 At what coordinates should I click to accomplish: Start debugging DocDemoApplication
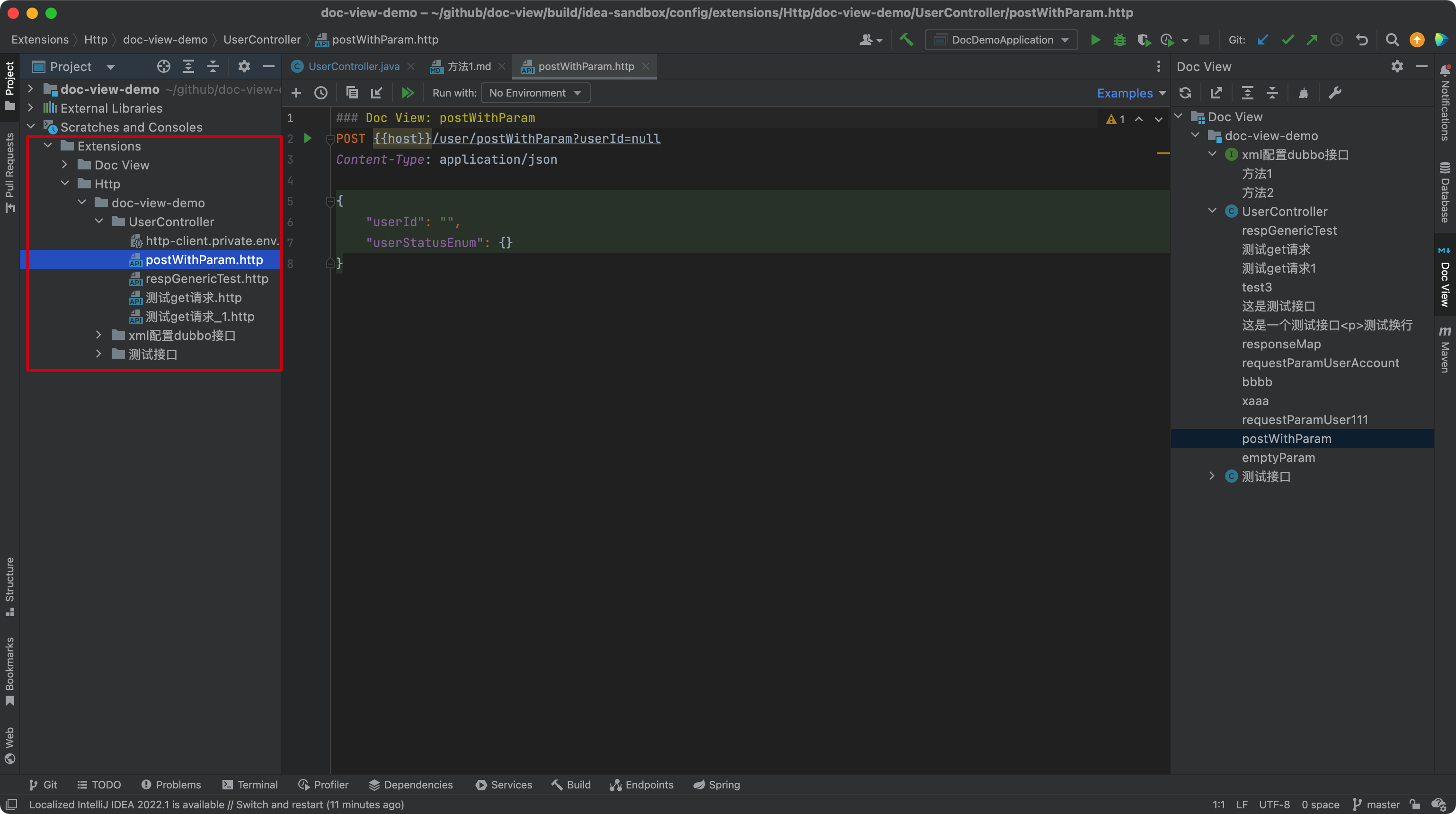coord(1119,40)
